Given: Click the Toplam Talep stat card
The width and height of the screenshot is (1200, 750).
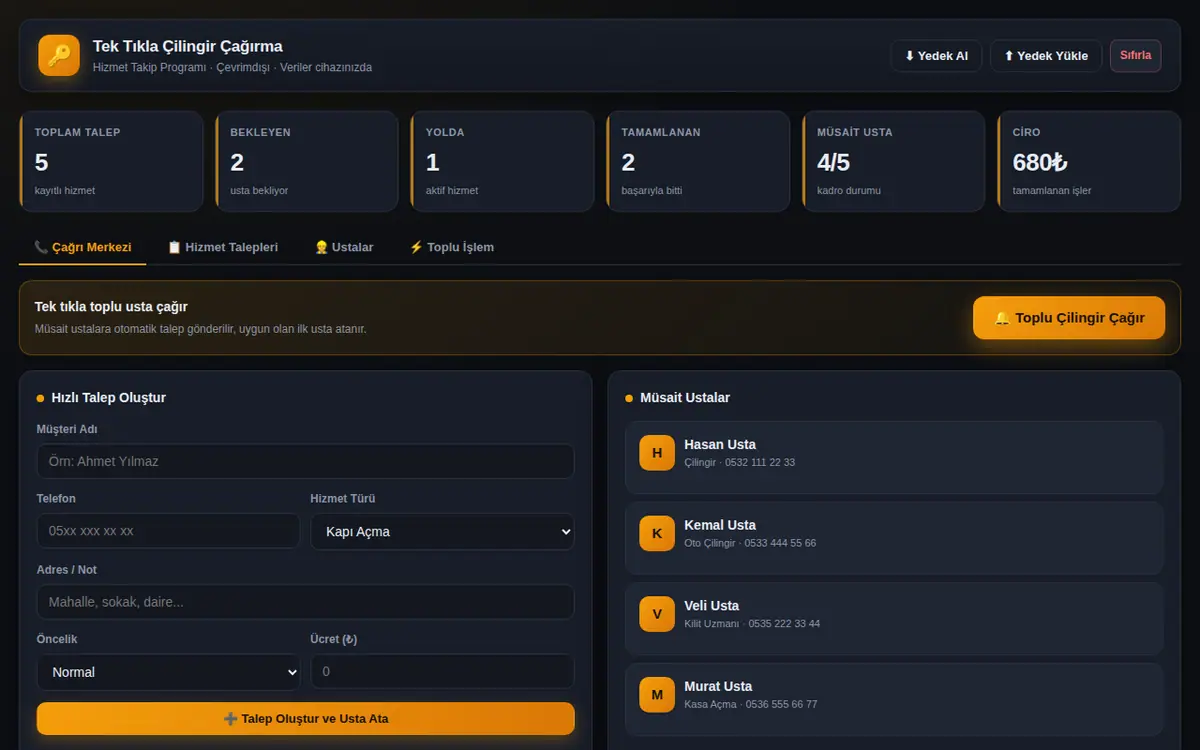Looking at the screenshot, I should (x=111, y=161).
